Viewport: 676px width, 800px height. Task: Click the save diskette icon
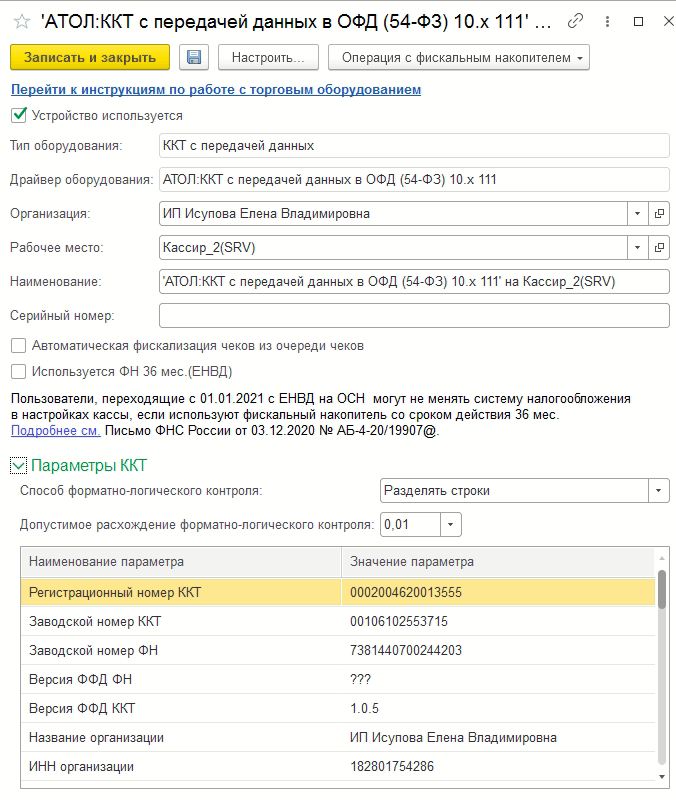click(x=193, y=58)
